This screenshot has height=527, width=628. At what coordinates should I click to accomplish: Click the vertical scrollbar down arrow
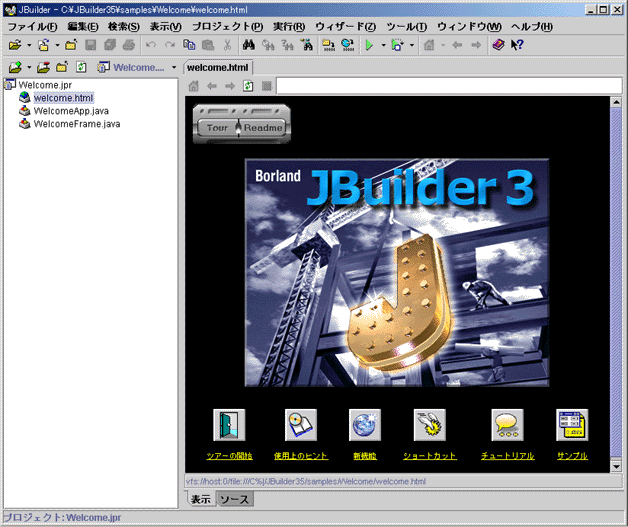(x=616, y=468)
